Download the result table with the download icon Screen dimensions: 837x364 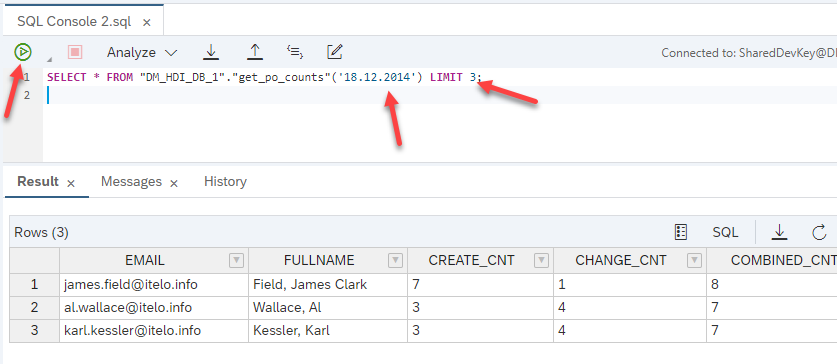point(779,232)
